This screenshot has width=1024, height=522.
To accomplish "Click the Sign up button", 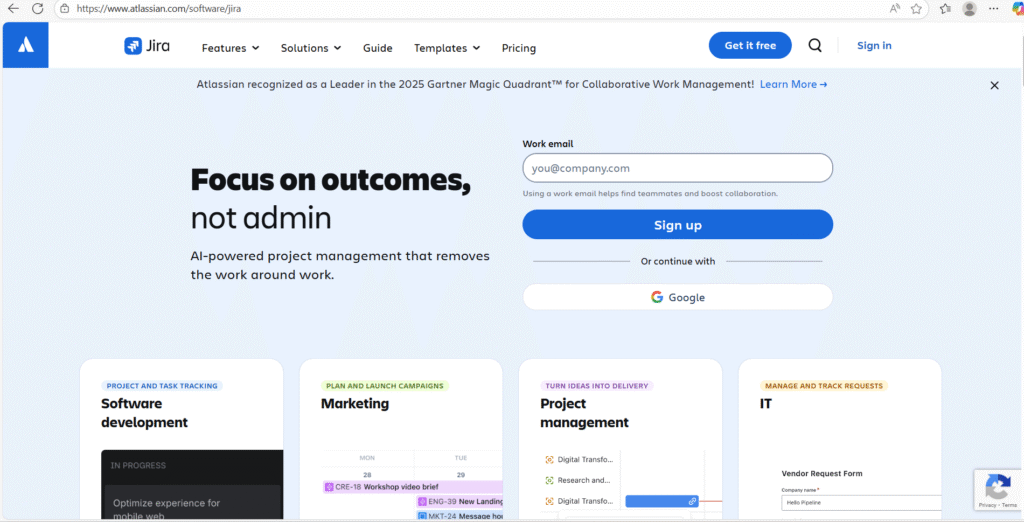I will point(678,225).
